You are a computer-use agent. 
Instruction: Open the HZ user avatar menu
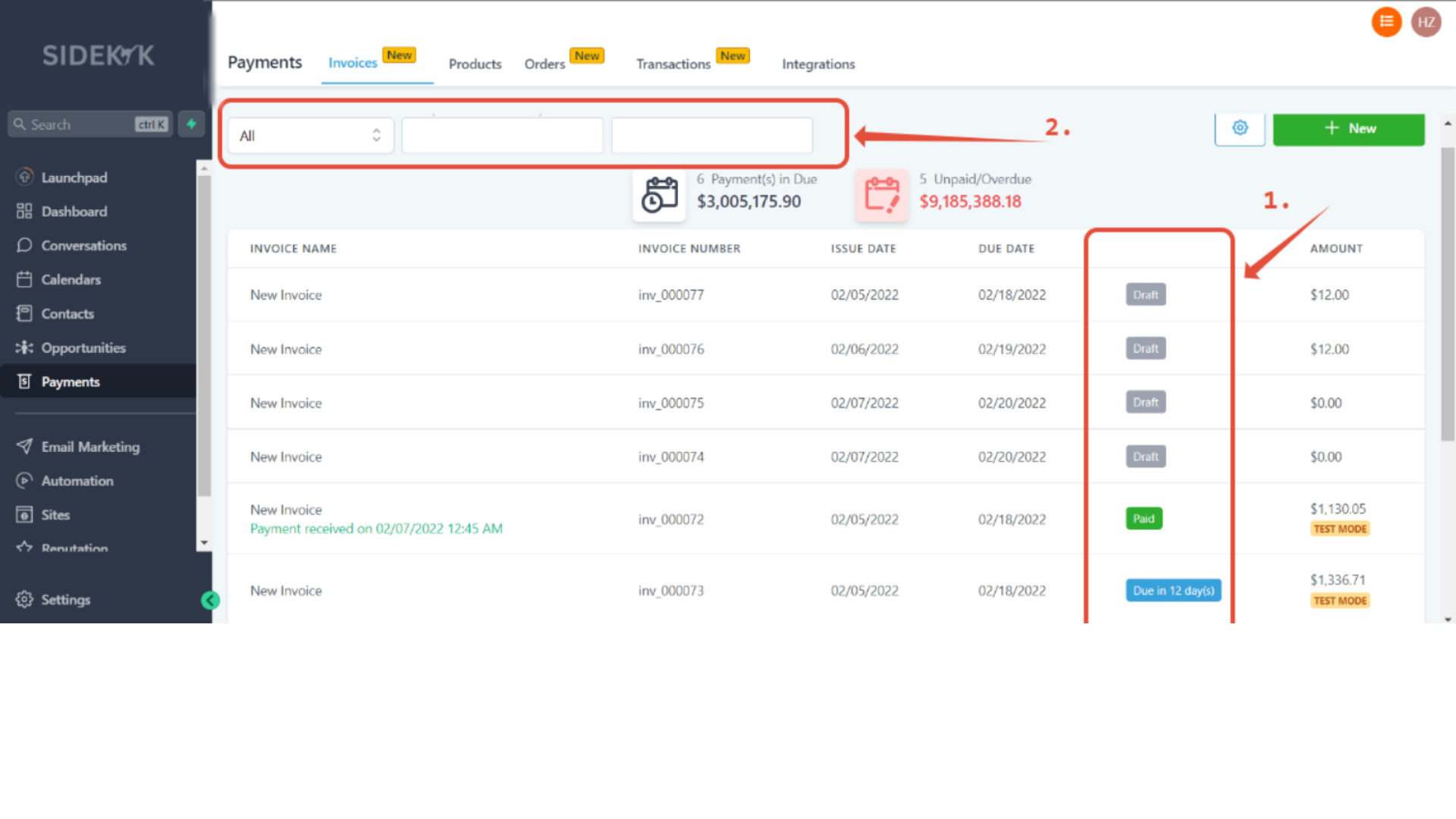[x=1426, y=22]
